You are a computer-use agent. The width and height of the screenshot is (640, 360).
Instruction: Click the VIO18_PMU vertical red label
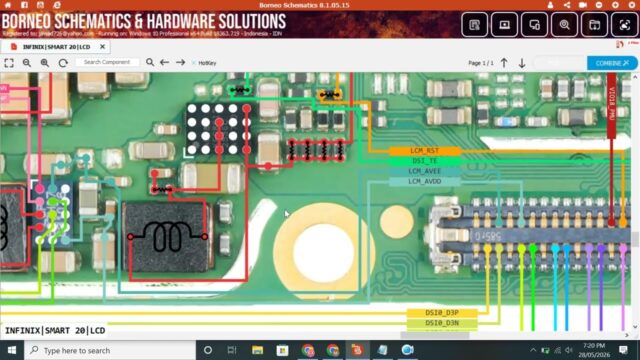click(x=611, y=106)
